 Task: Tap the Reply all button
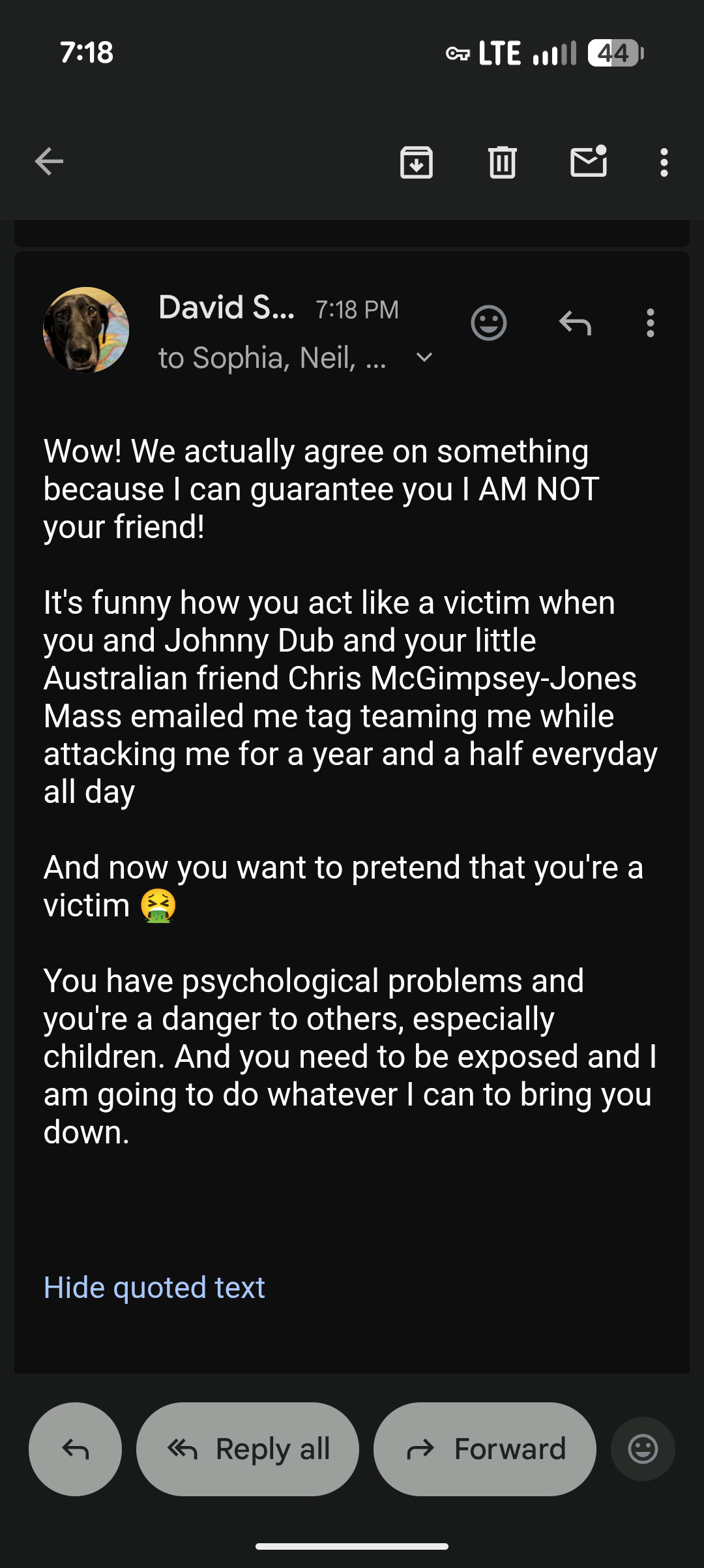point(247,1449)
